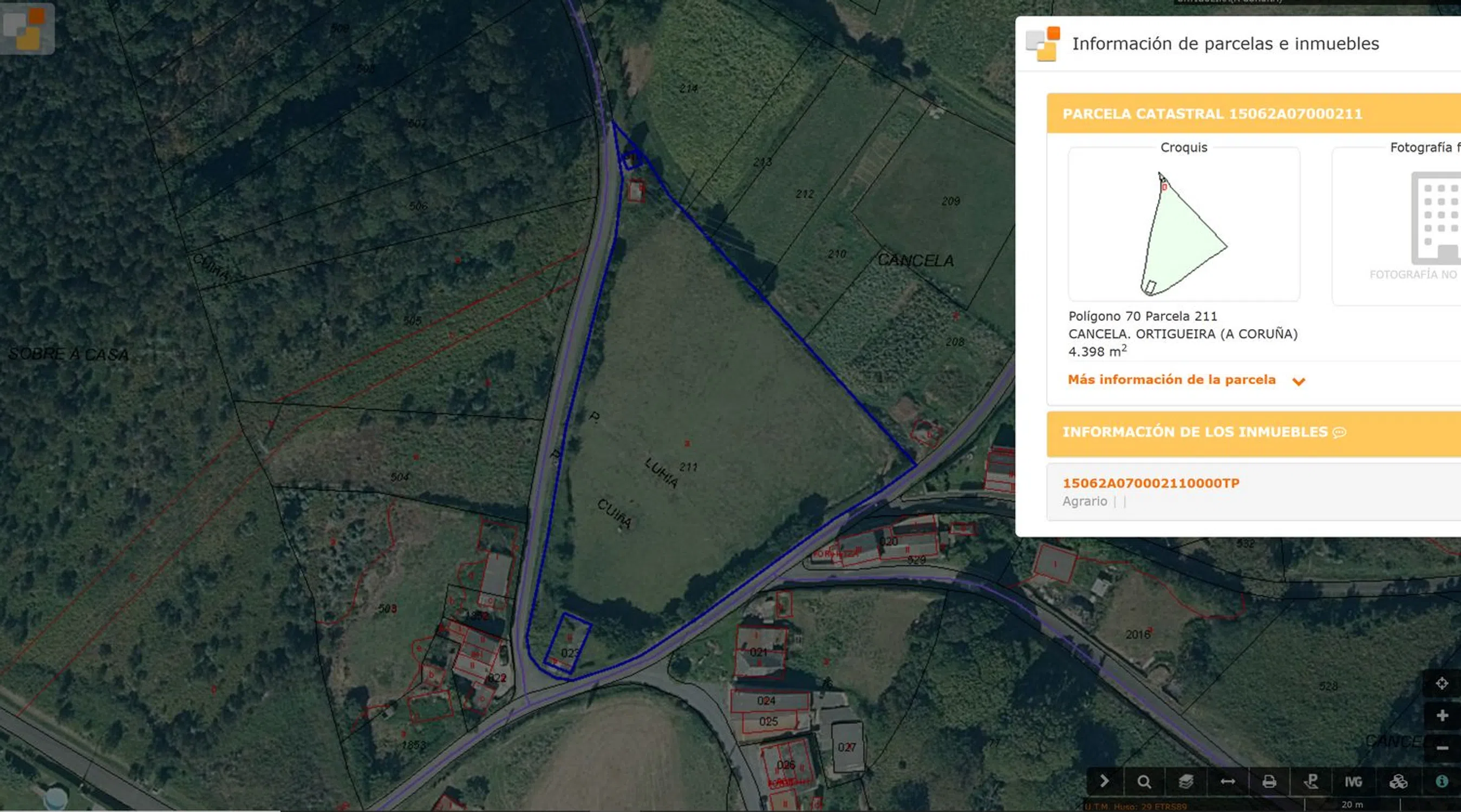This screenshot has width=1461, height=812.
Task: Zoom out using the minus button
Action: (1442, 749)
